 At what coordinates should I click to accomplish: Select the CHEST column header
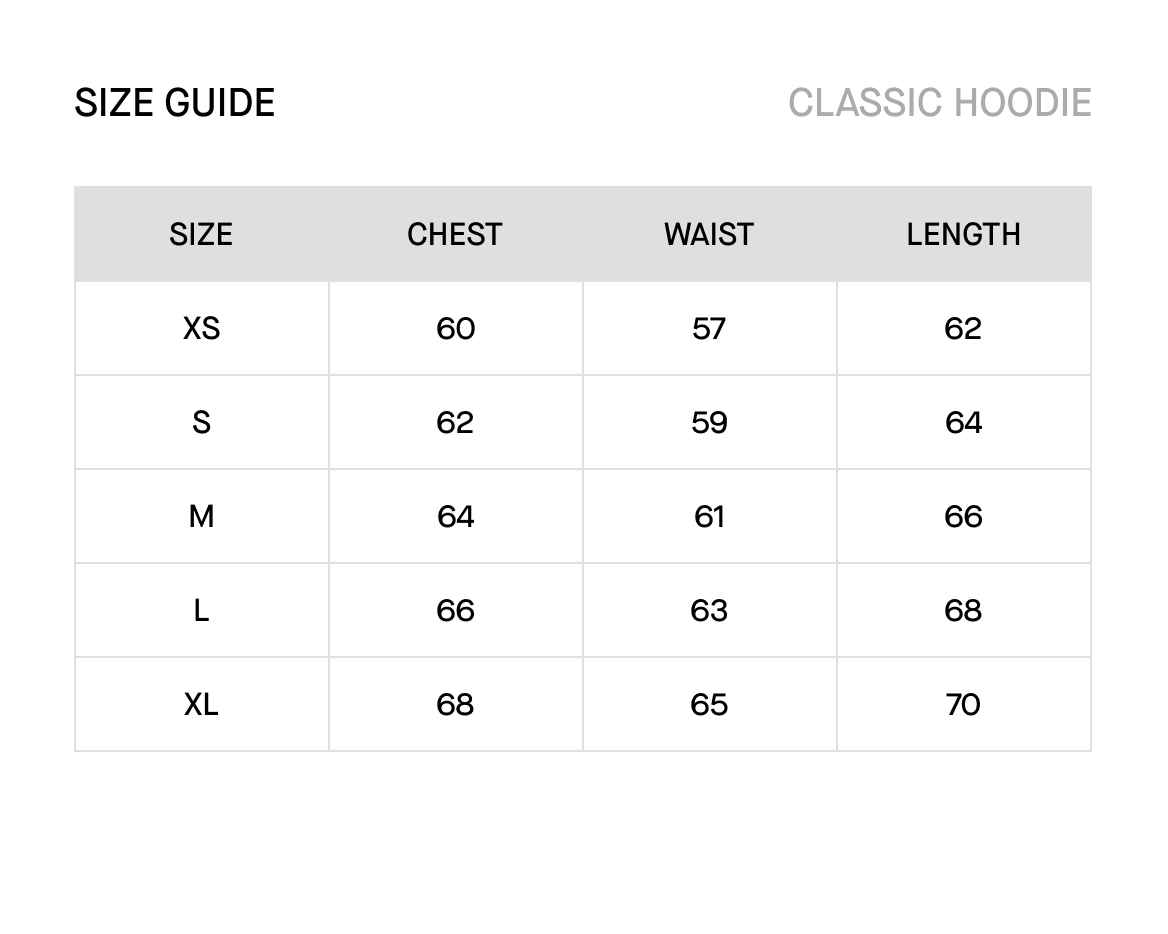(x=455, y=234)
